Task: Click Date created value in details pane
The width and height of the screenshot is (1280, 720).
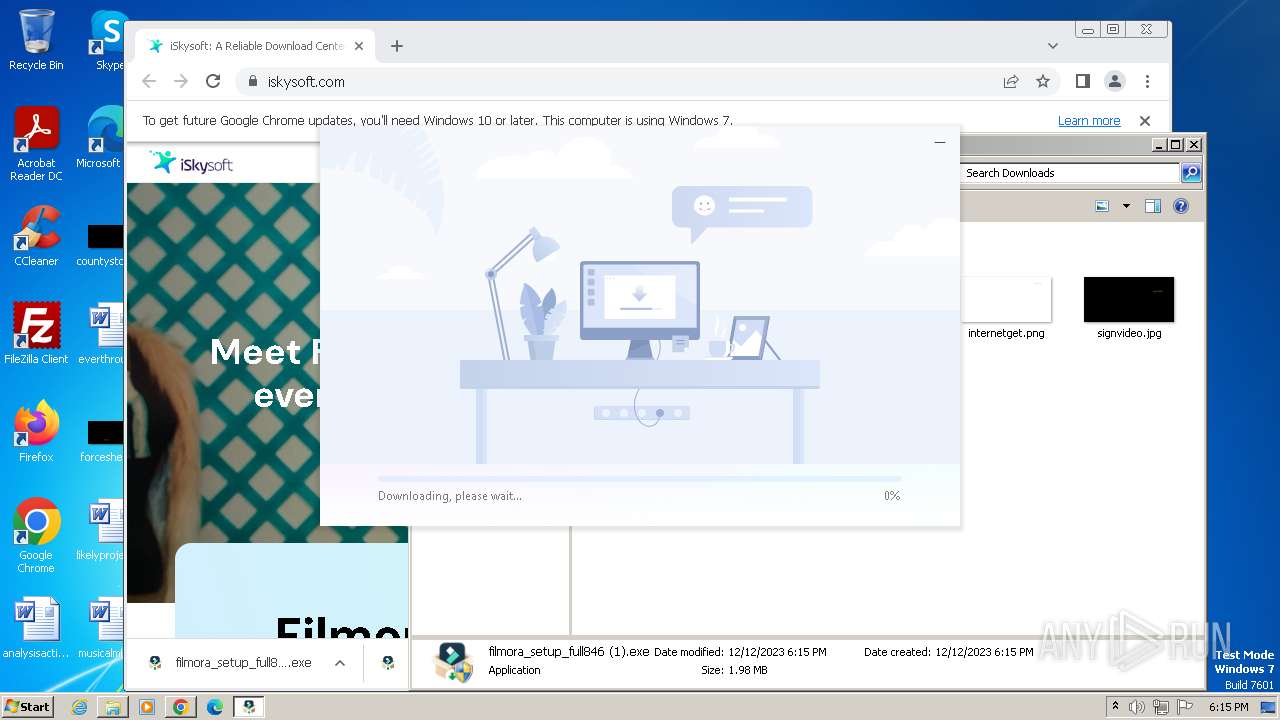Action: pyautogui.click(x=984, y=652)
